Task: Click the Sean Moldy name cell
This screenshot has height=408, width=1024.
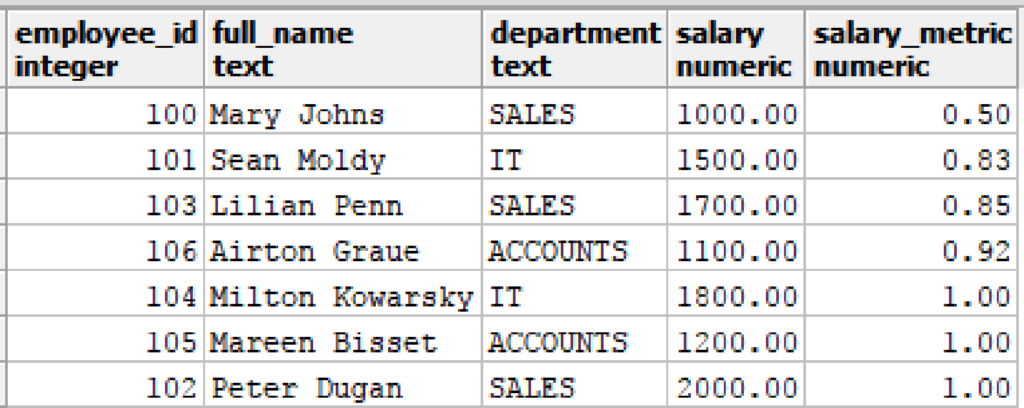Action: (x=343, y=157)
